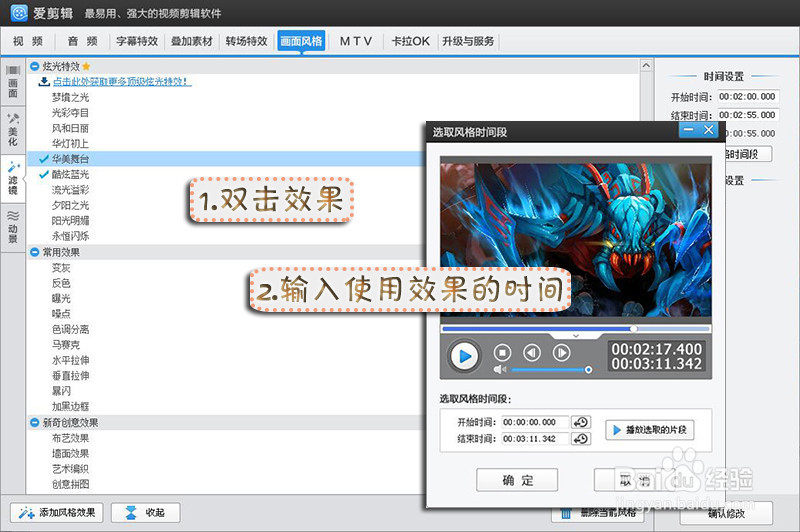
Task: Click the 收起 button
Action: point(145,513)
